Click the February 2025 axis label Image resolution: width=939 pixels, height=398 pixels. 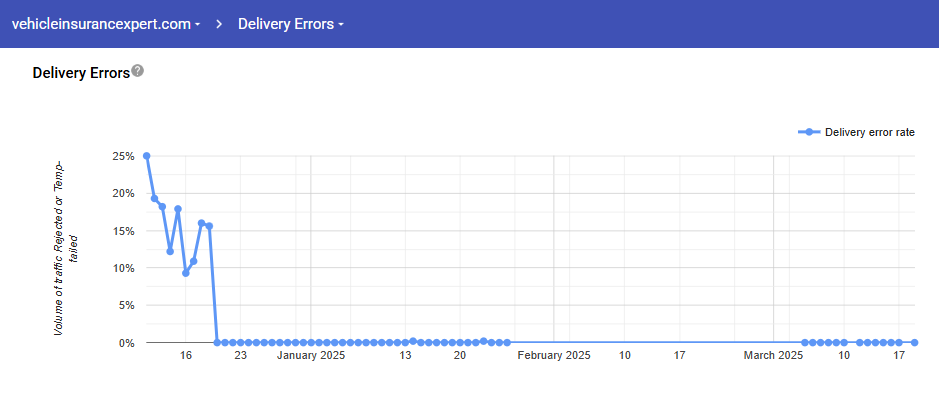[x=554, y=356]
